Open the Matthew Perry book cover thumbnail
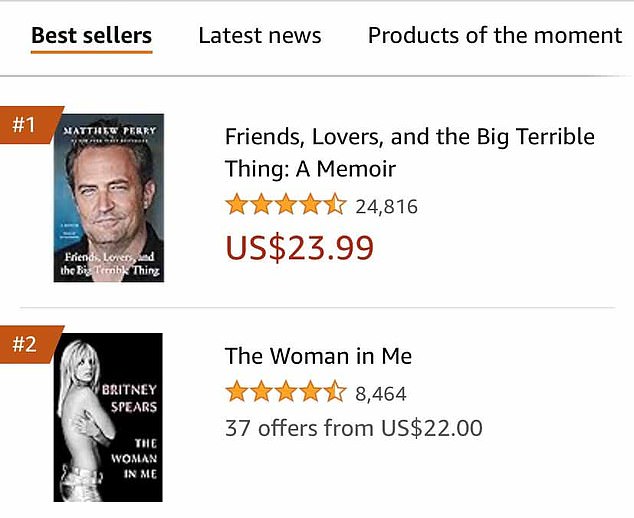The image size is (634, 518). click(109, 198)
